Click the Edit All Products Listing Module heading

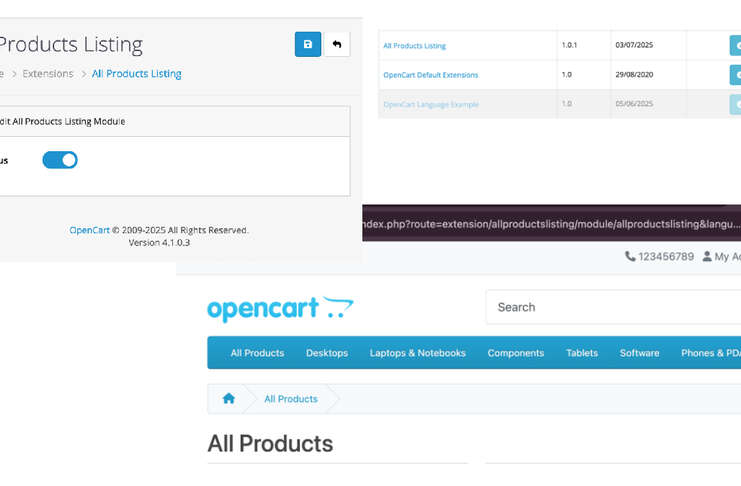pyautogui.click(x=62, y=122)
